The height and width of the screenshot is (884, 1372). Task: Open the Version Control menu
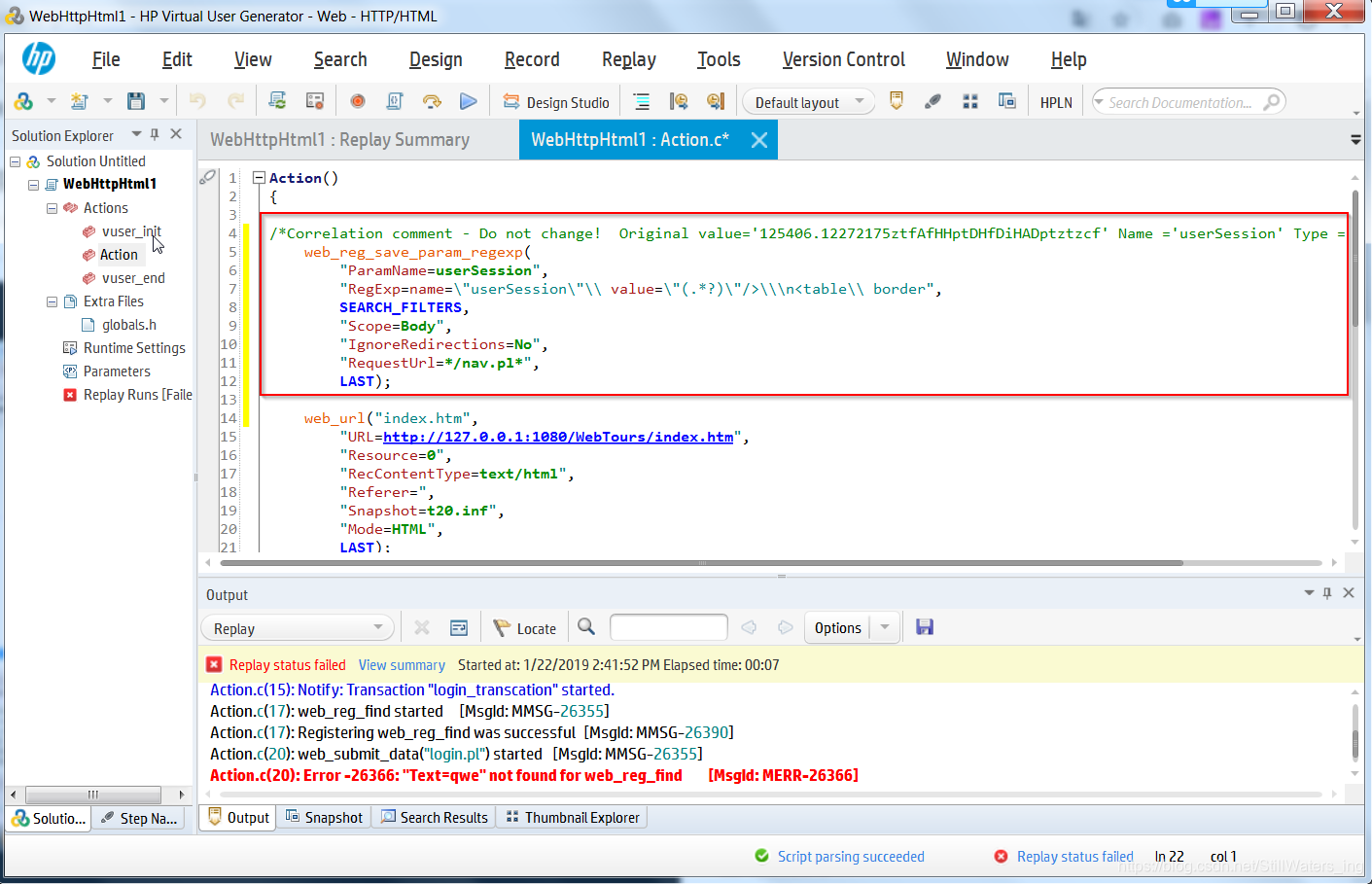844,59
